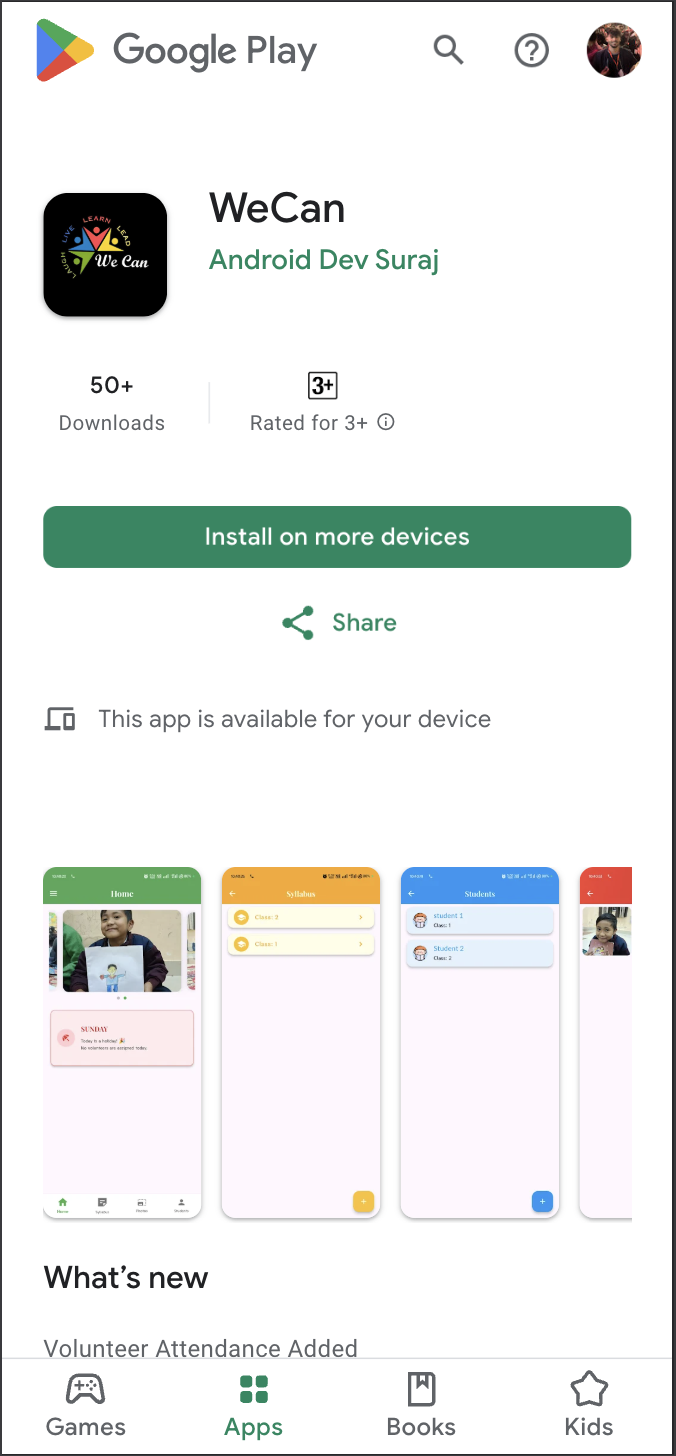Switch to the Books tab
Viewport: 676px width, 1456px height.
click(x=421, y=1405)
